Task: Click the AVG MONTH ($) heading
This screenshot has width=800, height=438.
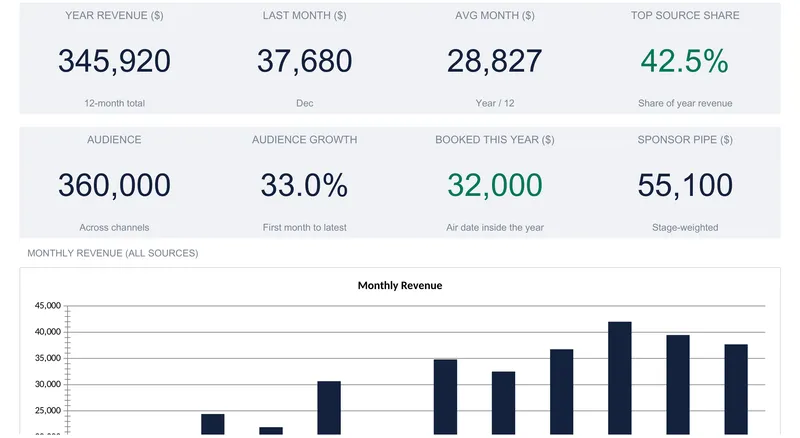Action: coord(494,15)
